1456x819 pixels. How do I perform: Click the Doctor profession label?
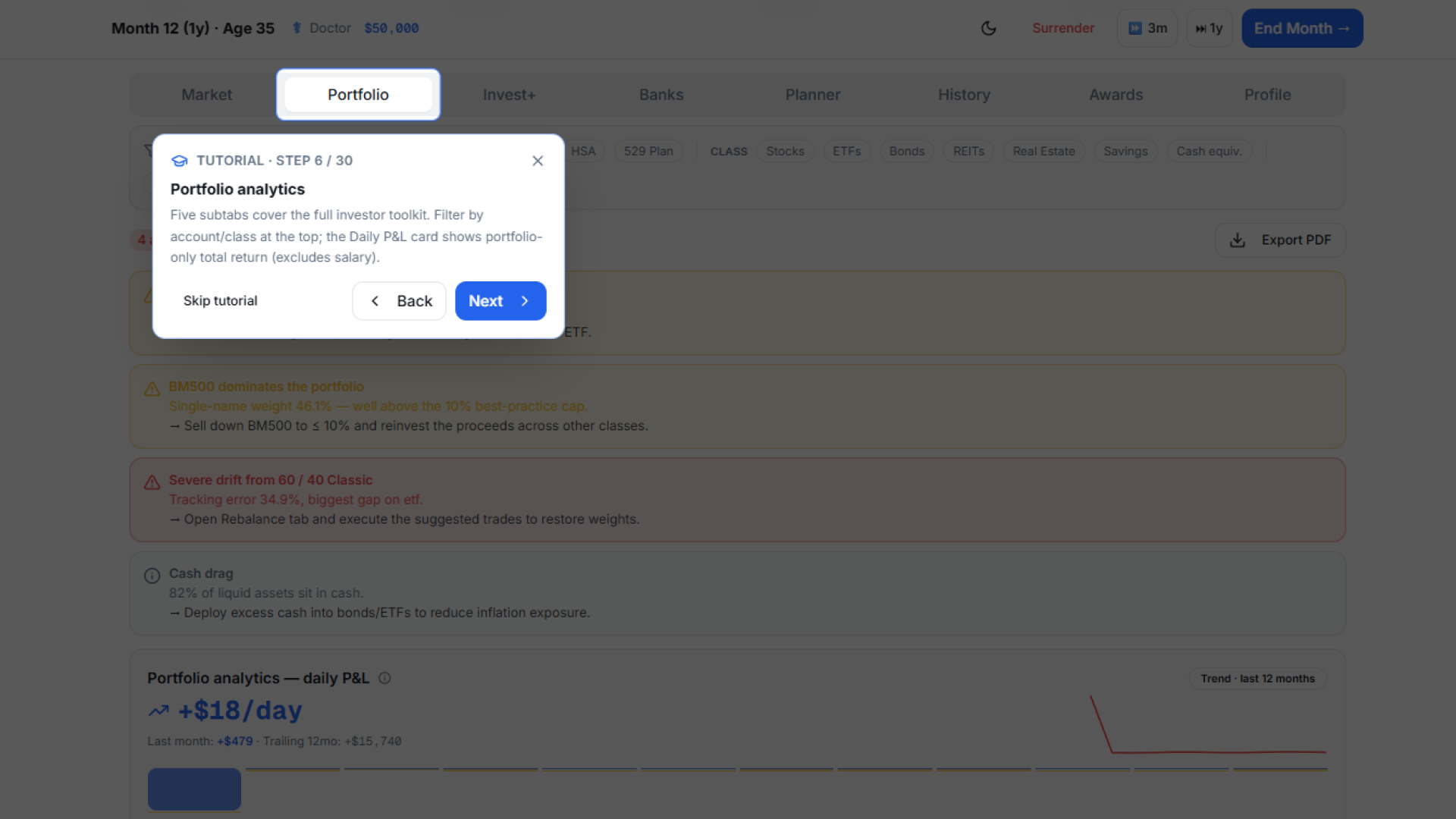[x=330, y=28]
